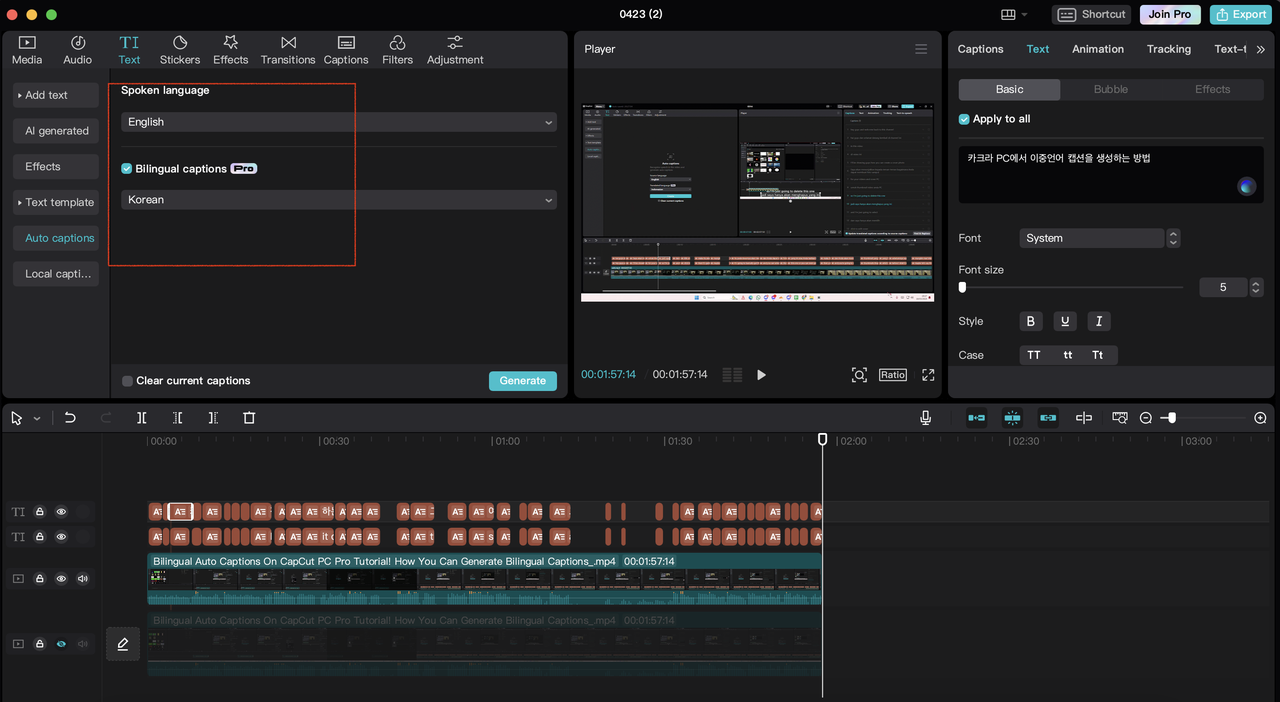Switch to Tracking inspector tab

(x=1169, y=49)
